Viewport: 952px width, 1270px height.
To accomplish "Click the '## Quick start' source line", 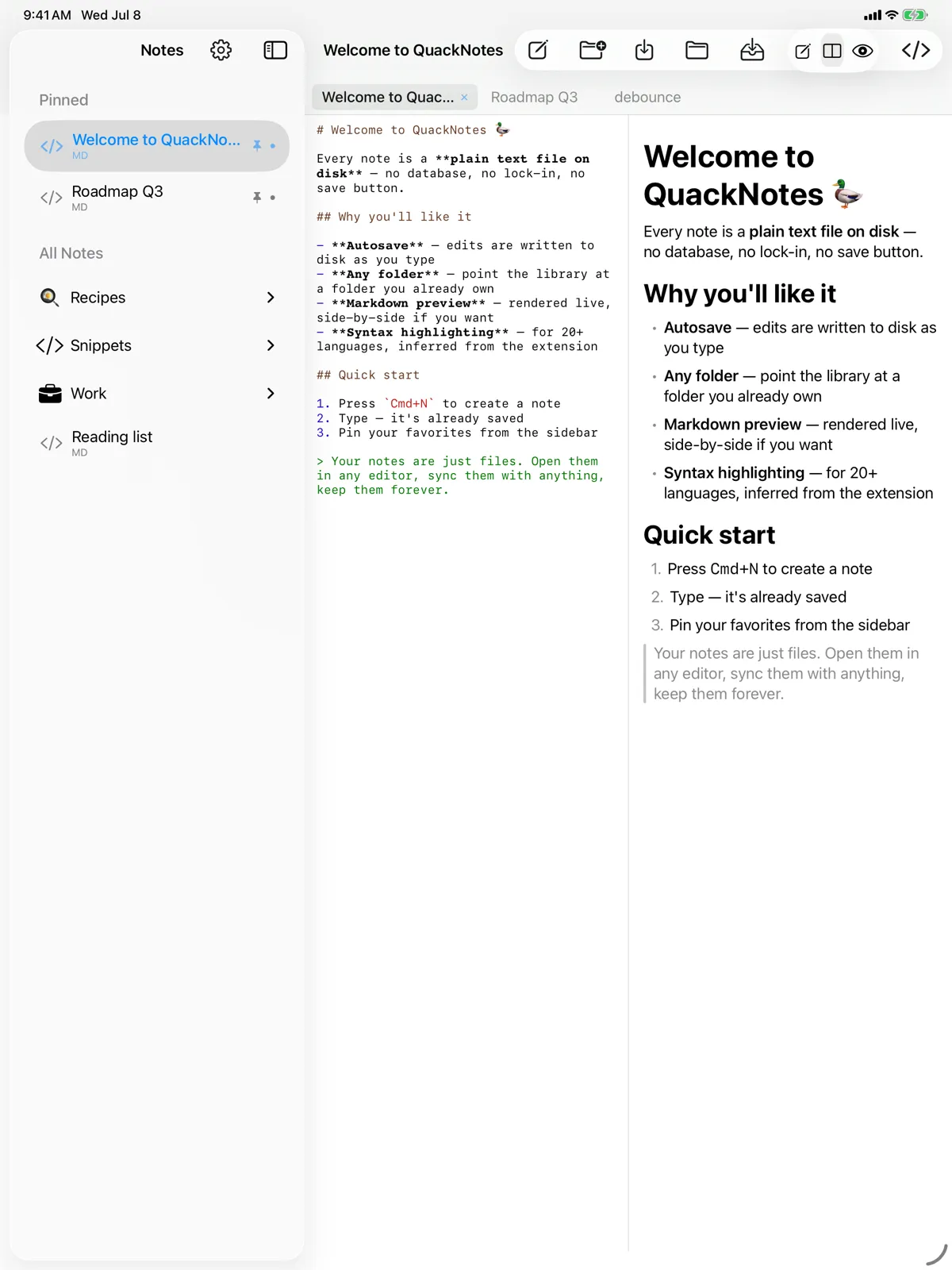I will (x=368, y=375).
